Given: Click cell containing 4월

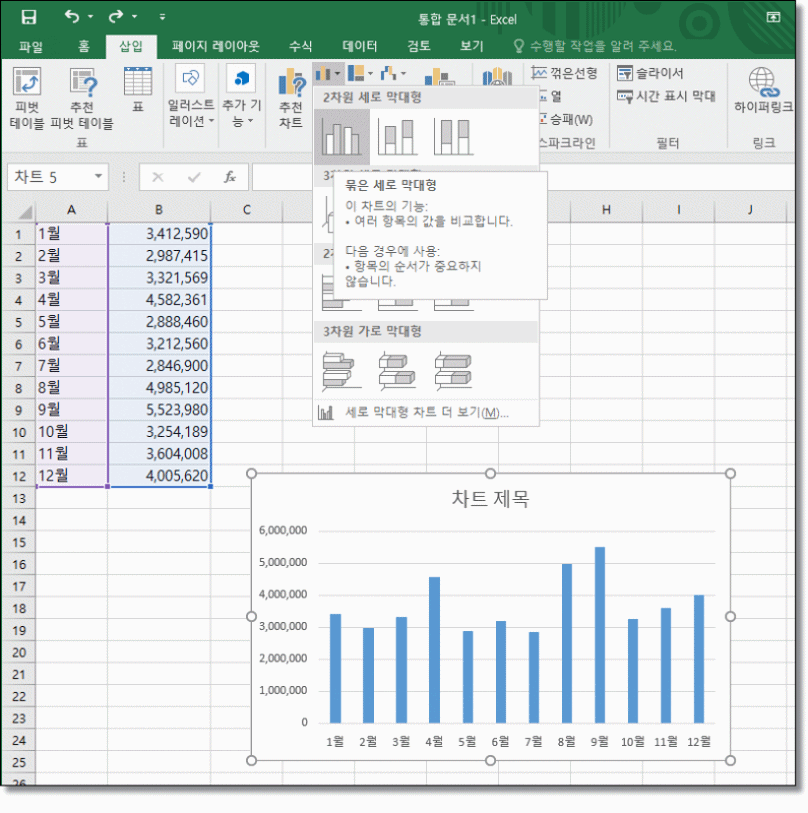Looking at the screenshot, I should [72, 300].
